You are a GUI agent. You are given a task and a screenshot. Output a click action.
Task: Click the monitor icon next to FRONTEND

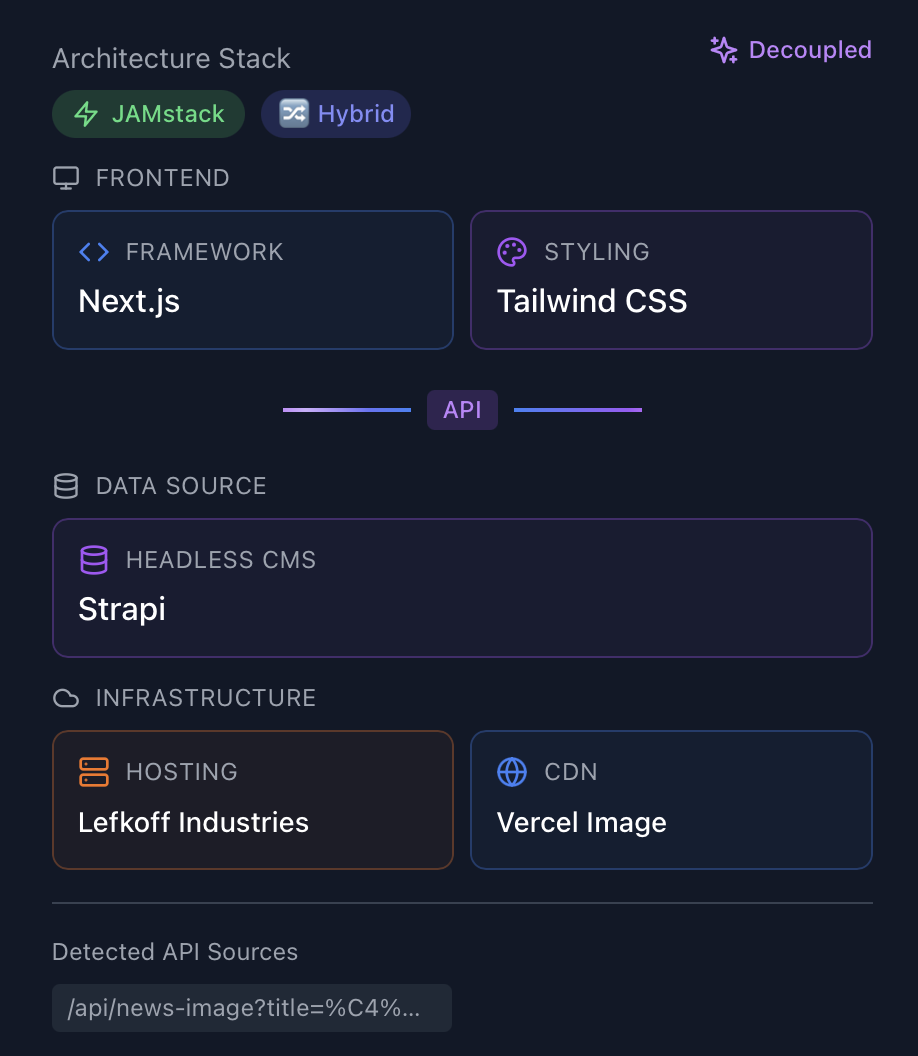tap(66, 178)
